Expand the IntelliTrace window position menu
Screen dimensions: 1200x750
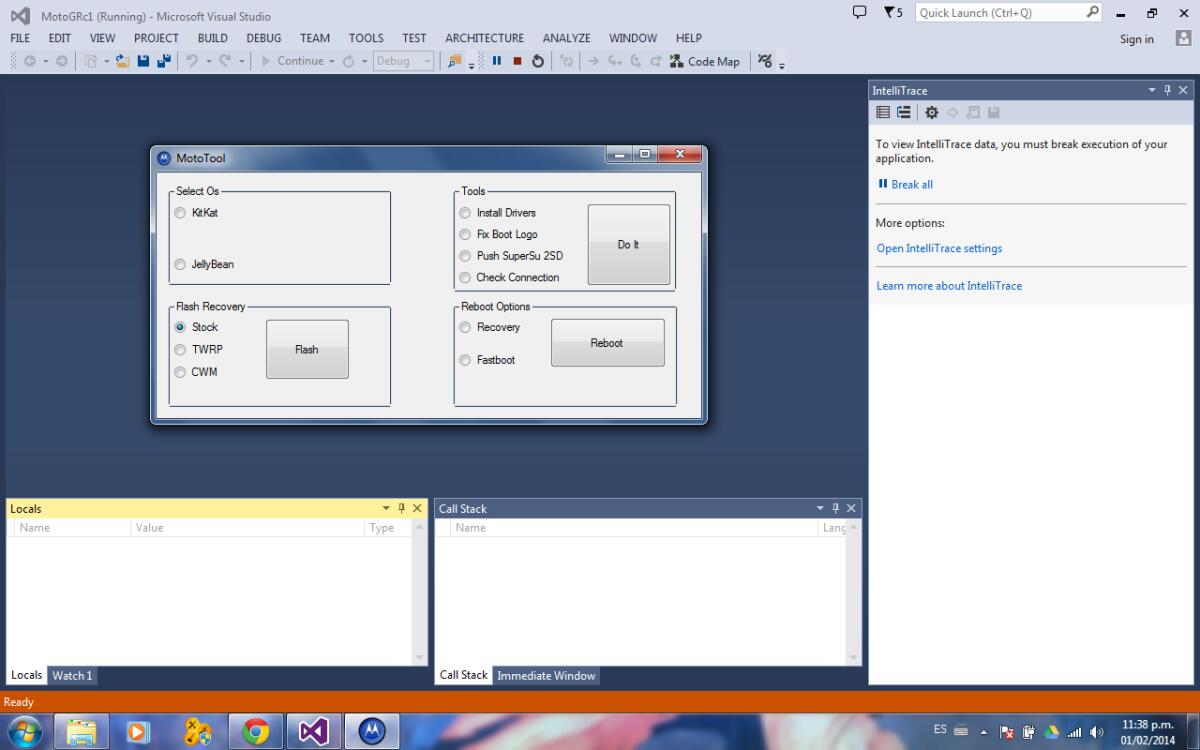coord(1152,90)
